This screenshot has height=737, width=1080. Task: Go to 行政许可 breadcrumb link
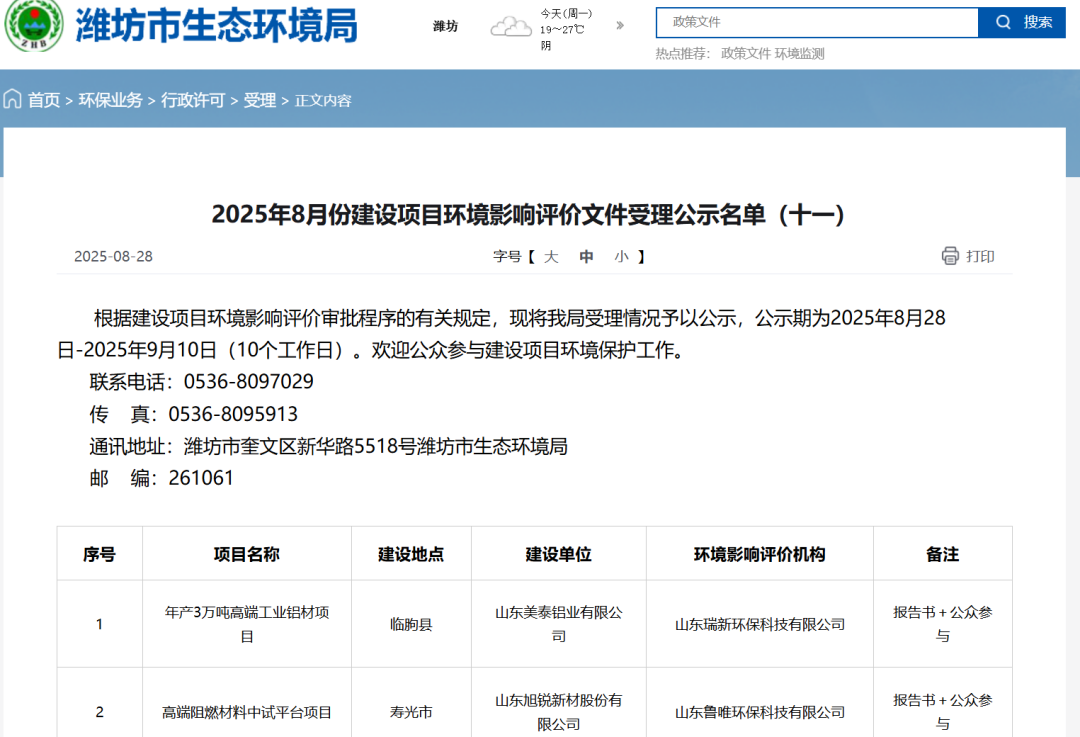[193, 101]
